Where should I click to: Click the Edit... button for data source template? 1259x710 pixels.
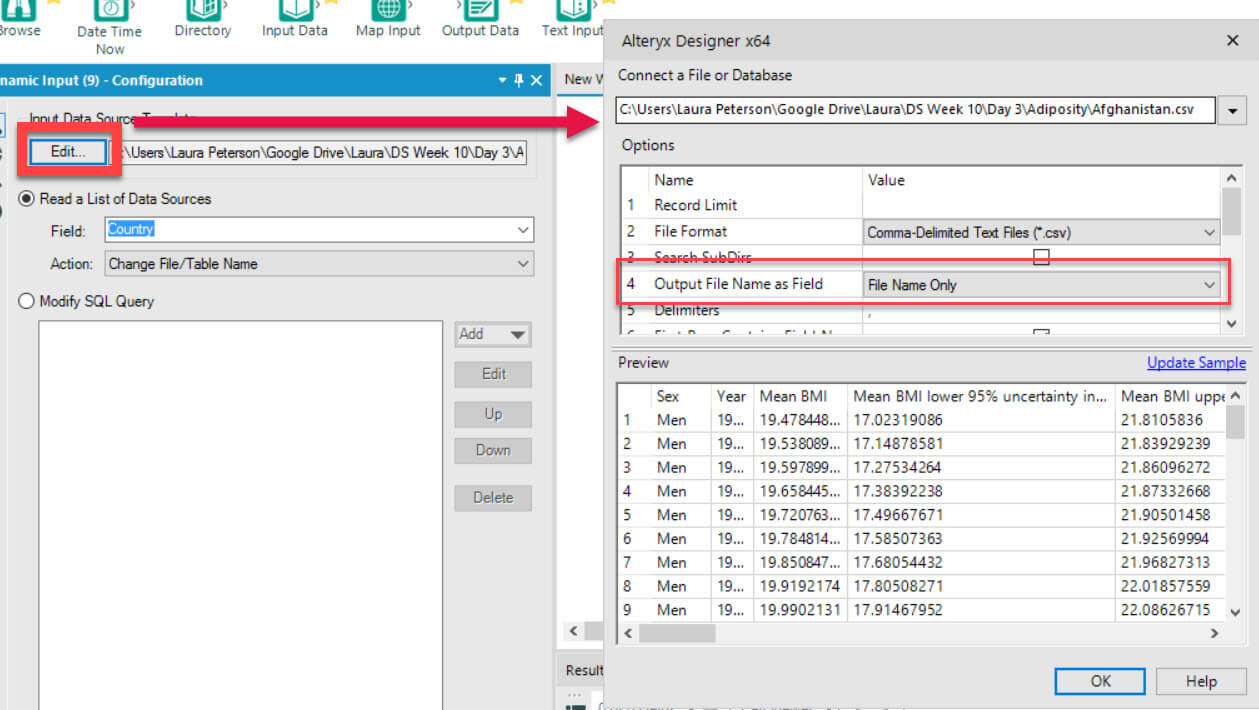point(68,152)
